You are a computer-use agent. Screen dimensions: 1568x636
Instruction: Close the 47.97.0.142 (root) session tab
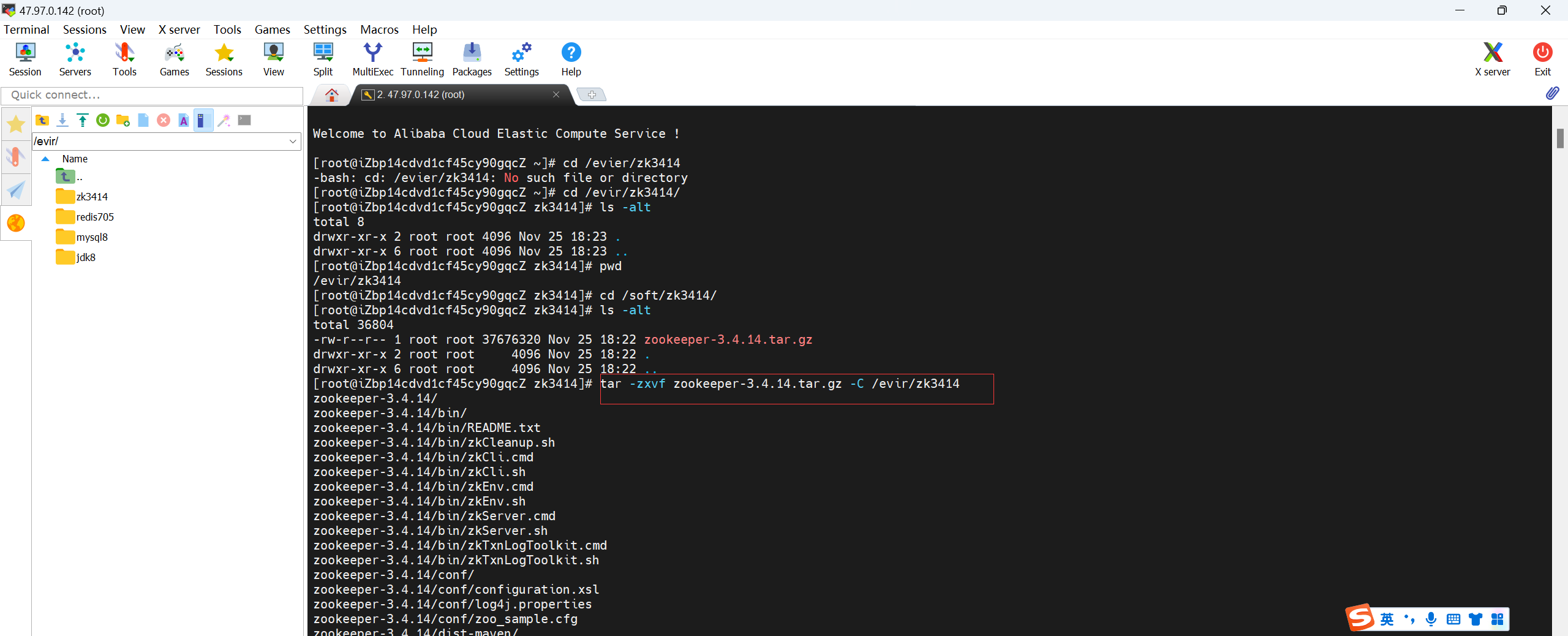(x=556, y=94)
